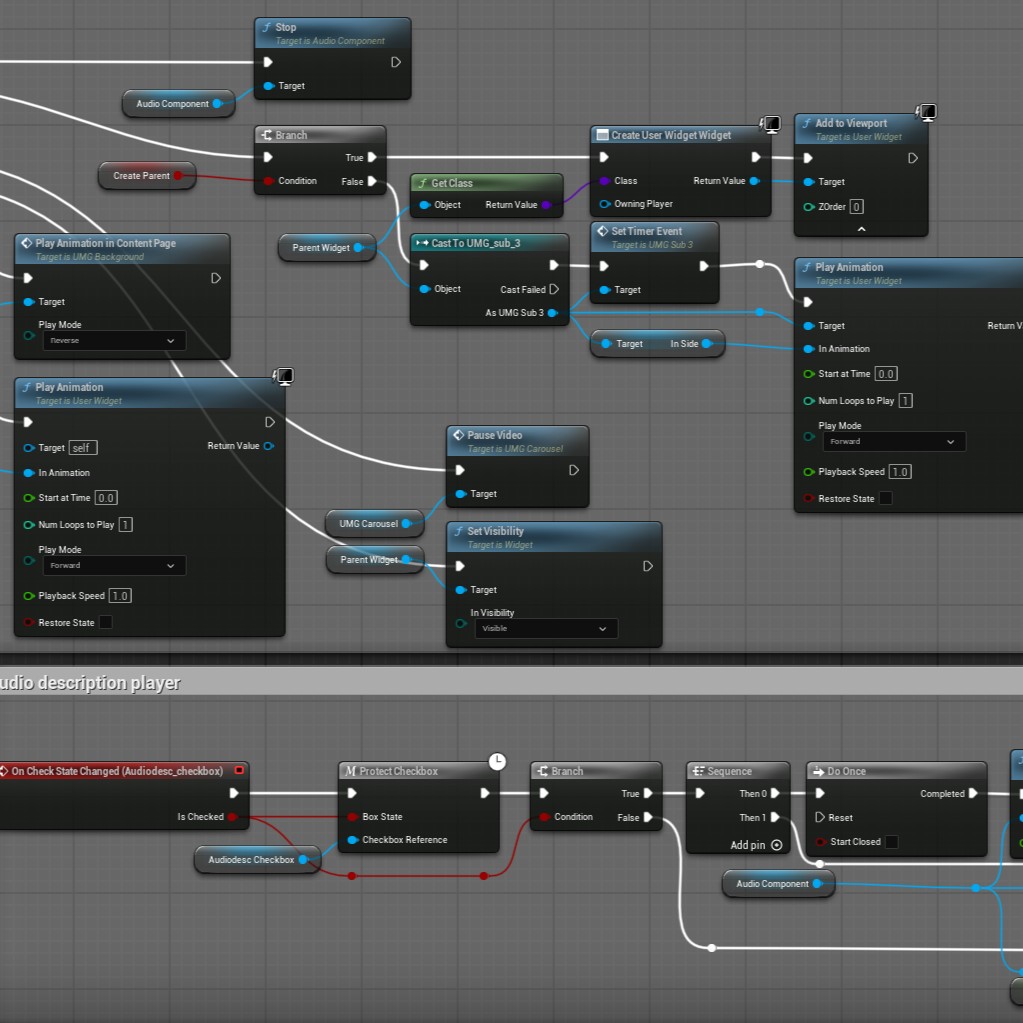The width and height of the screenshot is (1023, 1023).
Task: Click the Checkbox Reference pin
Action: click(352, 840)
